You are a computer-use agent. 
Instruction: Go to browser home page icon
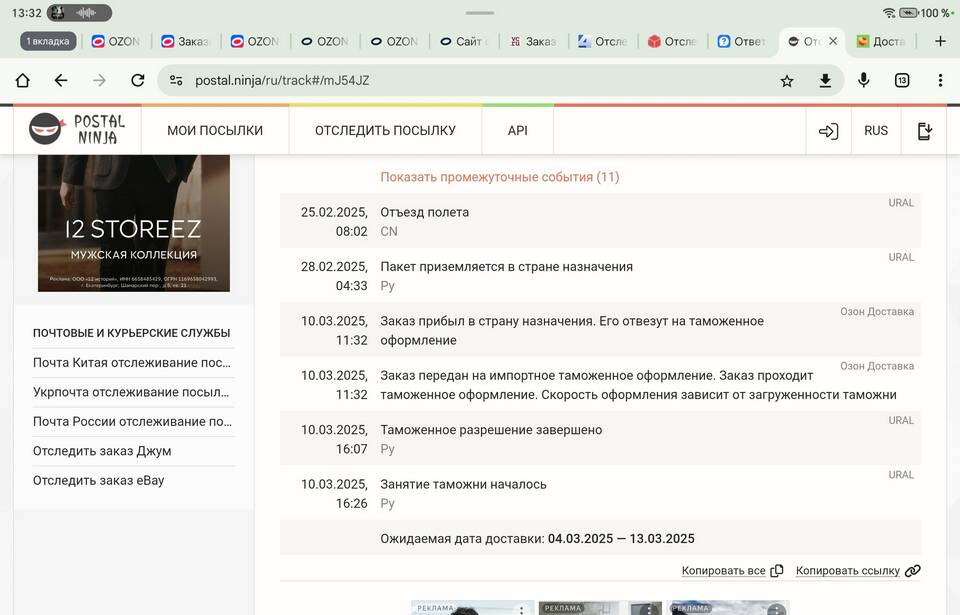(x=23, y=80)
